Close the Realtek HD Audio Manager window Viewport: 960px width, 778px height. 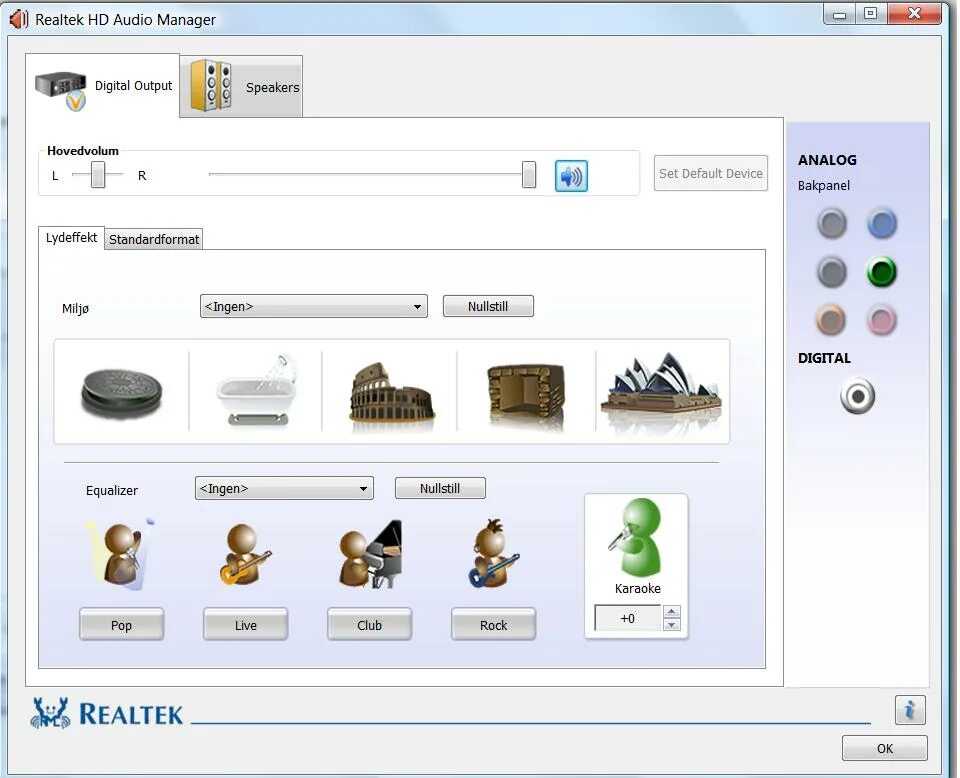pos(914,14)
